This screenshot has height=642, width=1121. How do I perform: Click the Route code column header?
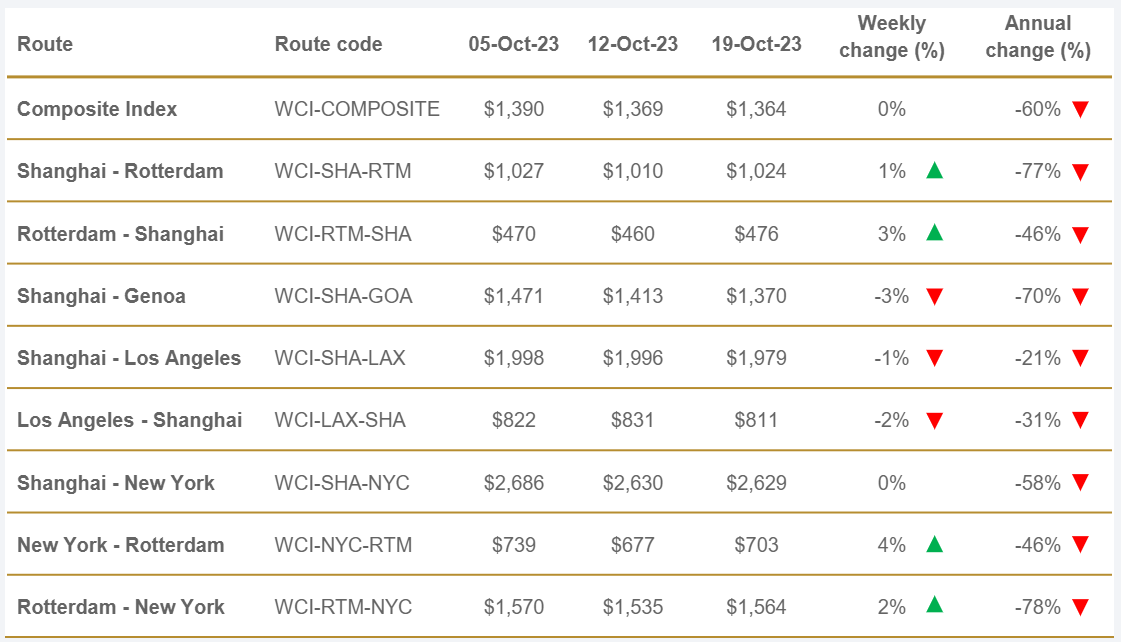[x=328, y=44]
